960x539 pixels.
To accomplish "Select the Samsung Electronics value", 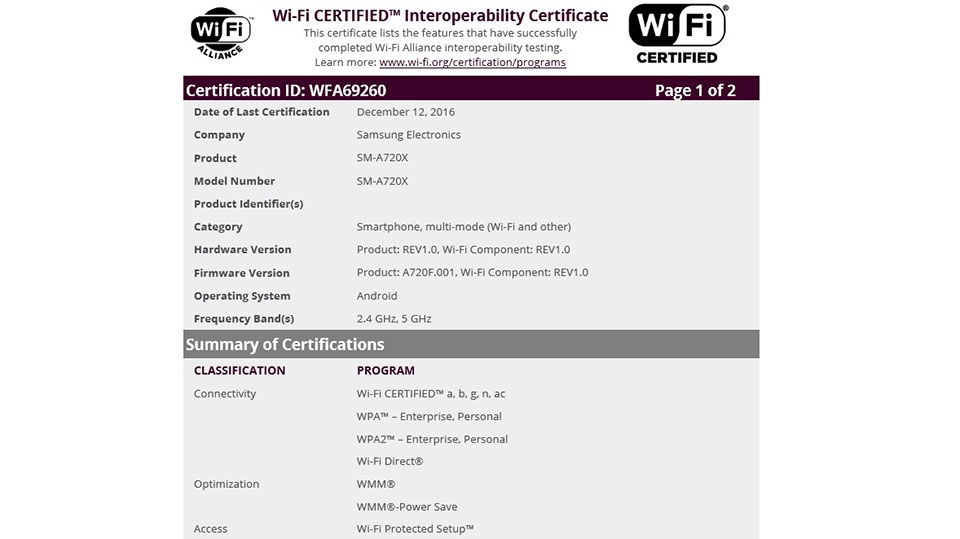I will [x=408, y=135].
